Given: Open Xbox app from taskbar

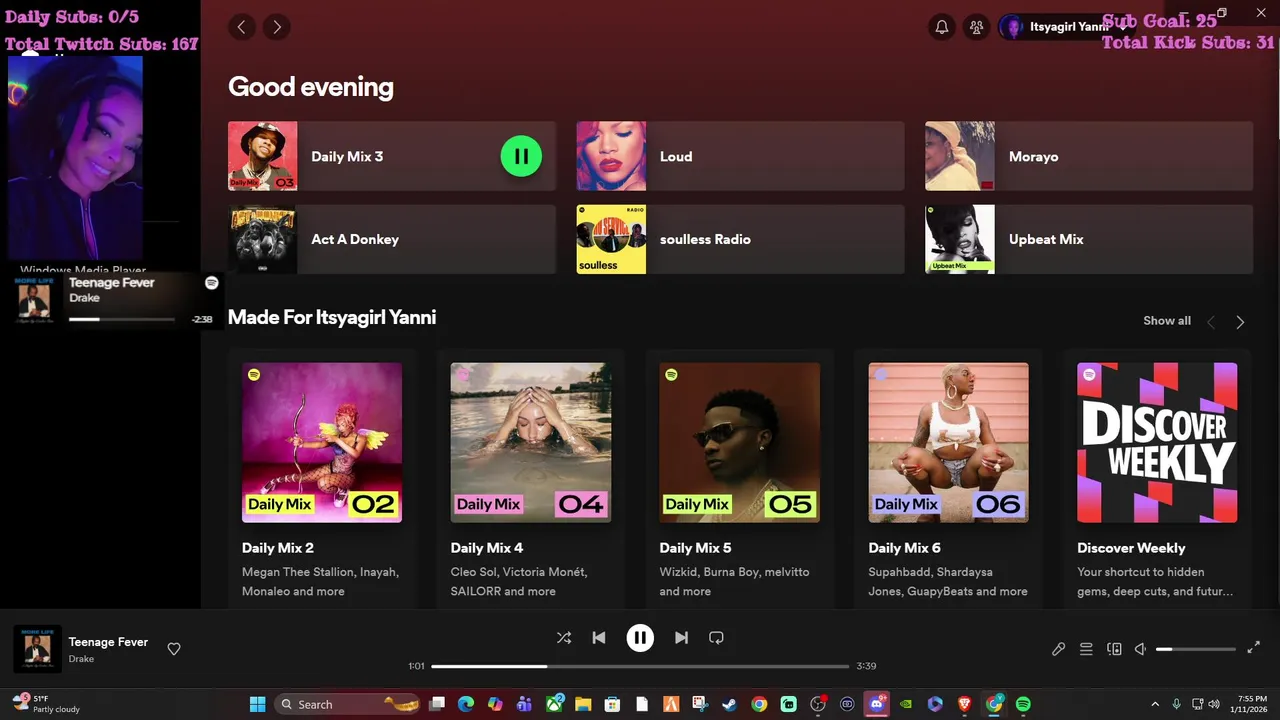Looking at the screenshot, I should (554, 704).
